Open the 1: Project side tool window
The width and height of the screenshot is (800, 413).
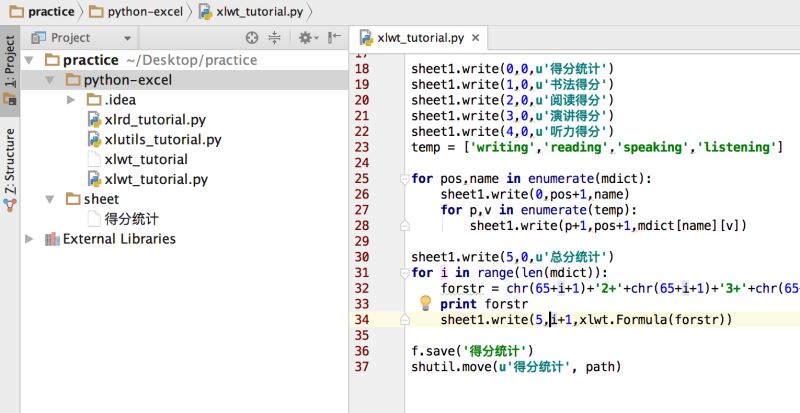pyautogui.click(x=10, y=69)
